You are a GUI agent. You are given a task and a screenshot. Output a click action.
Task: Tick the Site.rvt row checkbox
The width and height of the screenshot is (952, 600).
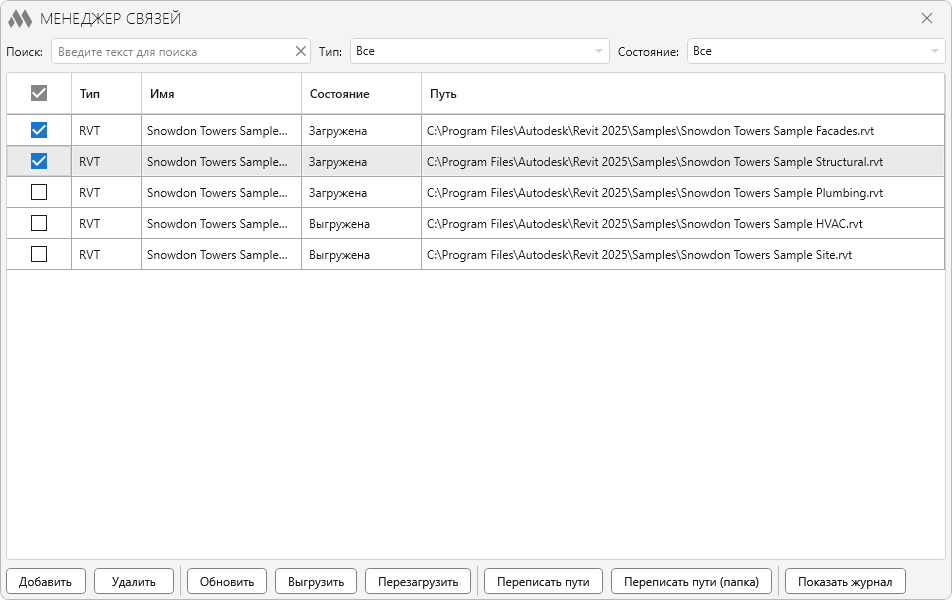click(39, 254)
